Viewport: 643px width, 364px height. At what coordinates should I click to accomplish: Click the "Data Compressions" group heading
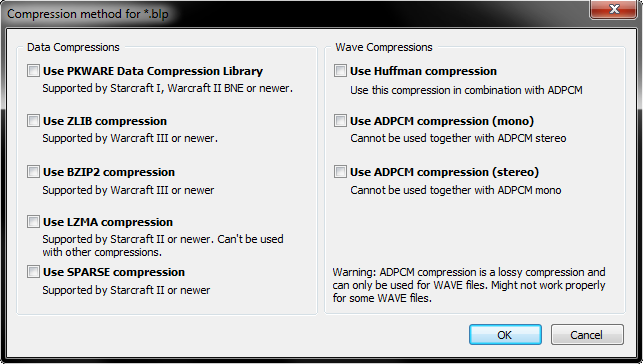[x=73, y=47]
